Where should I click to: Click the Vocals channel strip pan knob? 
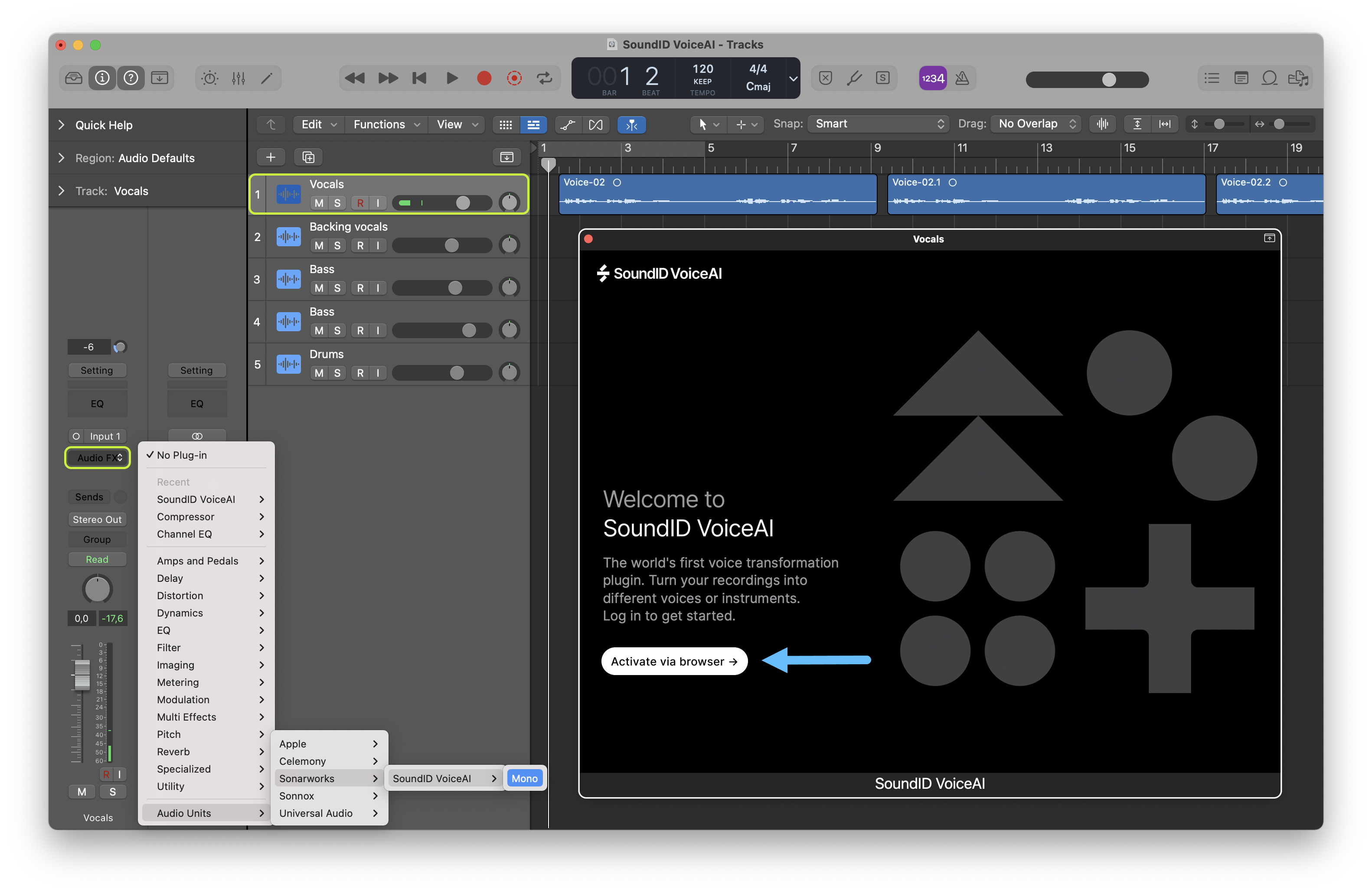pyautogui.click(x=97, y=589)
